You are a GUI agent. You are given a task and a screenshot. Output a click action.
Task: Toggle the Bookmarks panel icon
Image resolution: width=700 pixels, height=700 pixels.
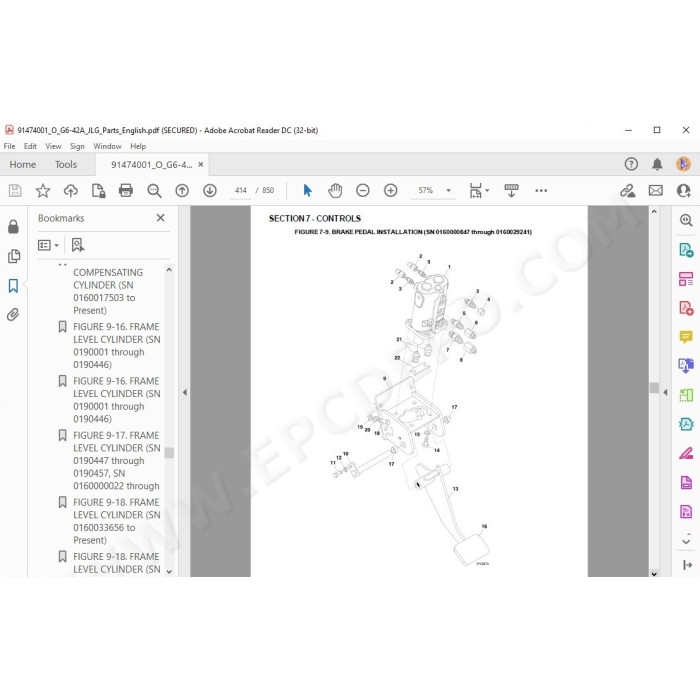[13, 286]
